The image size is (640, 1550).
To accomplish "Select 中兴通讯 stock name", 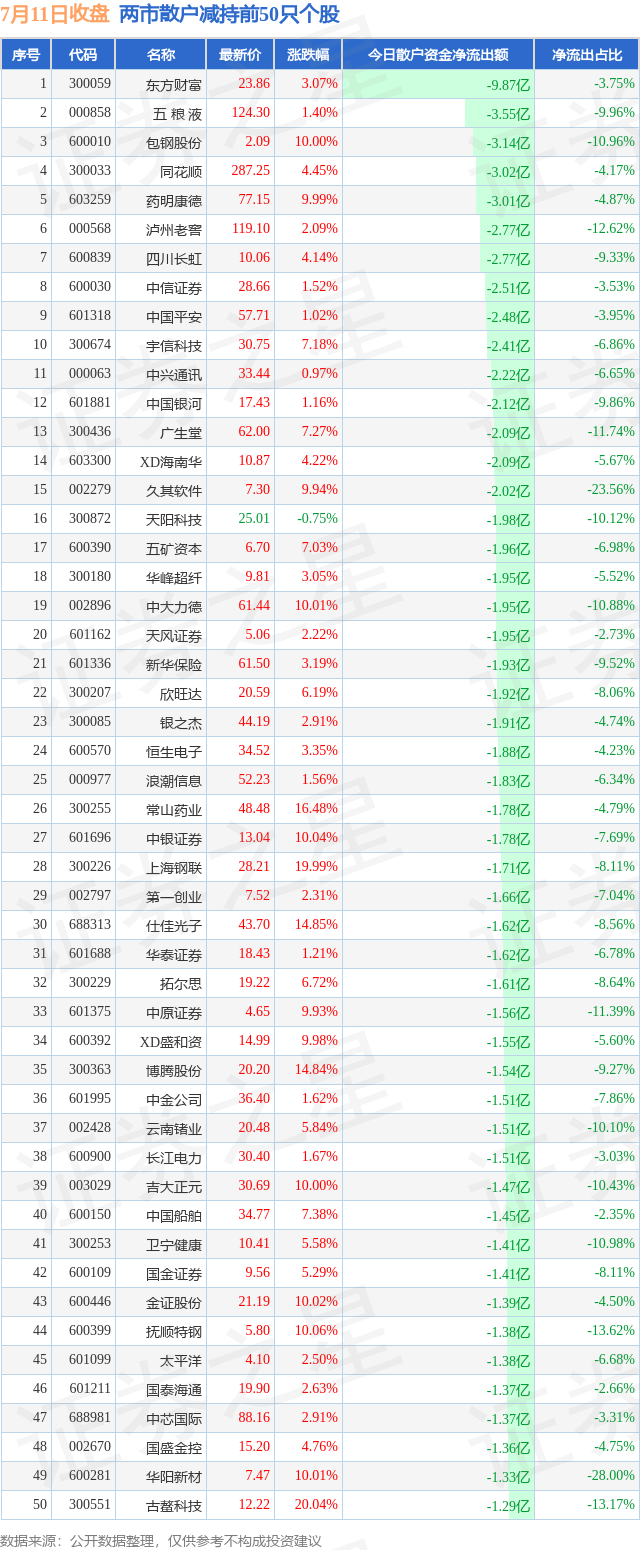I will 174,374.
